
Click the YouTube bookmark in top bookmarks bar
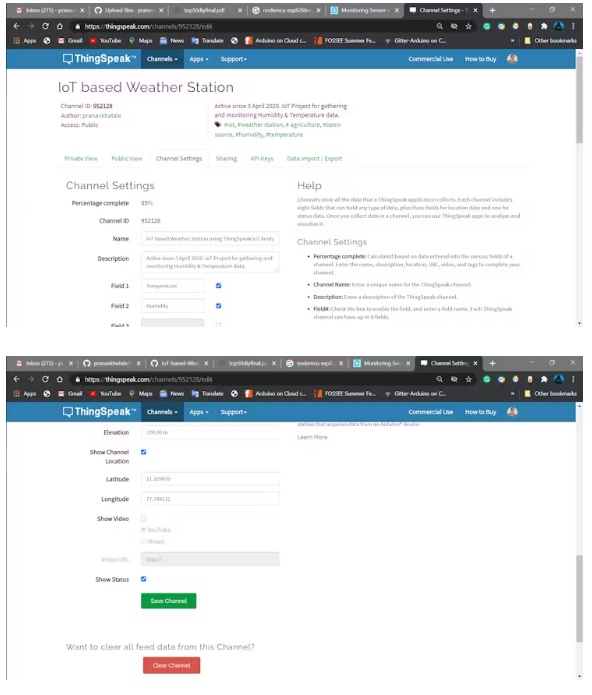pos(105,40)
